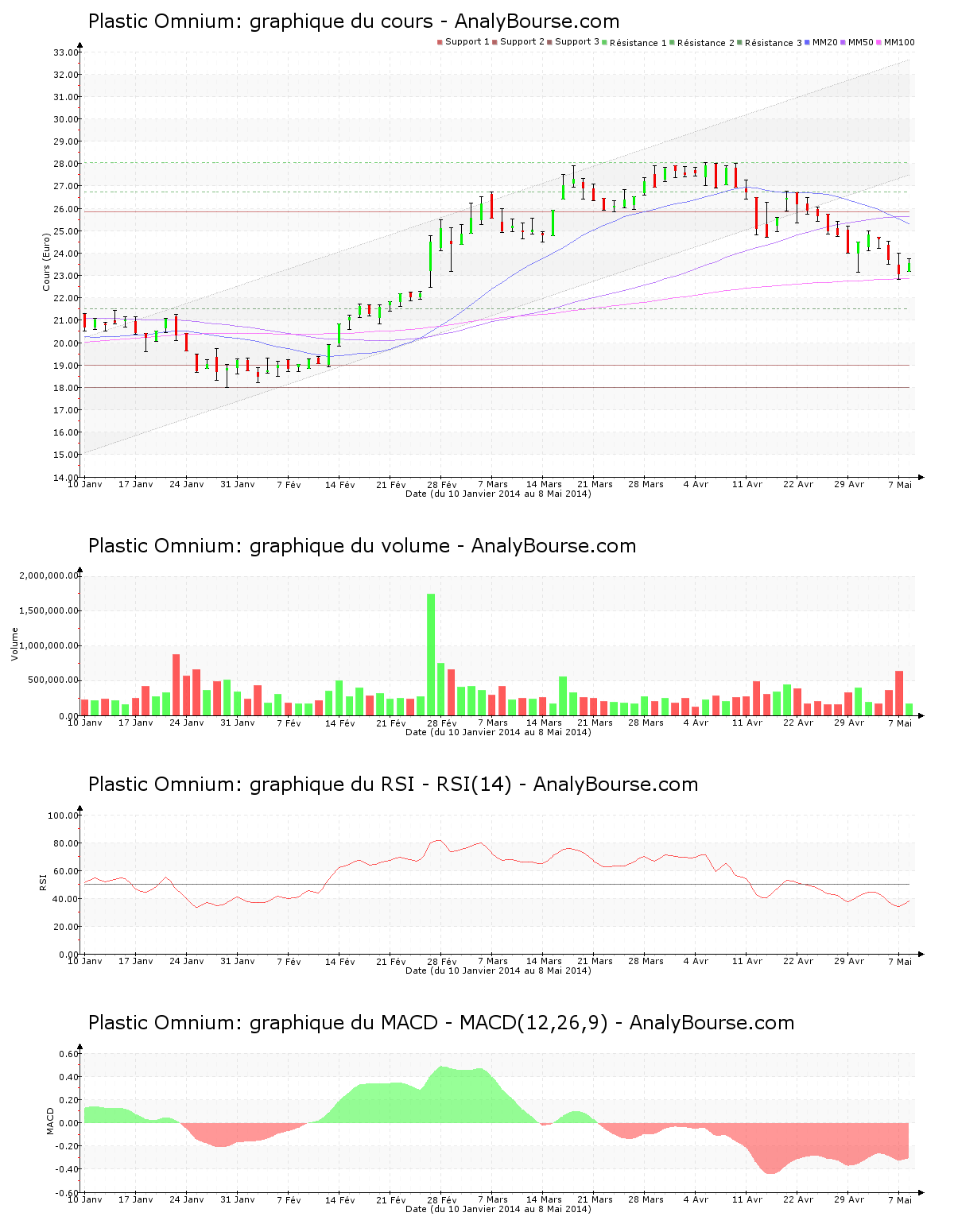Click the MM20 legend color square

[x=808, y=42]
